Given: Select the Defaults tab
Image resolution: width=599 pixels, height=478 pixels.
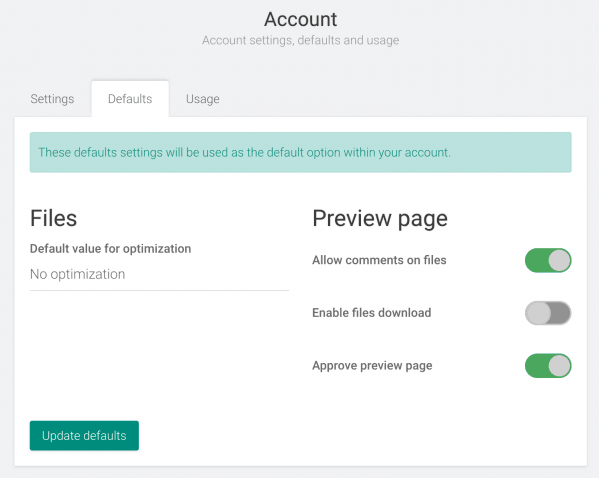Looking at the screenshot, I should point(130,99).
